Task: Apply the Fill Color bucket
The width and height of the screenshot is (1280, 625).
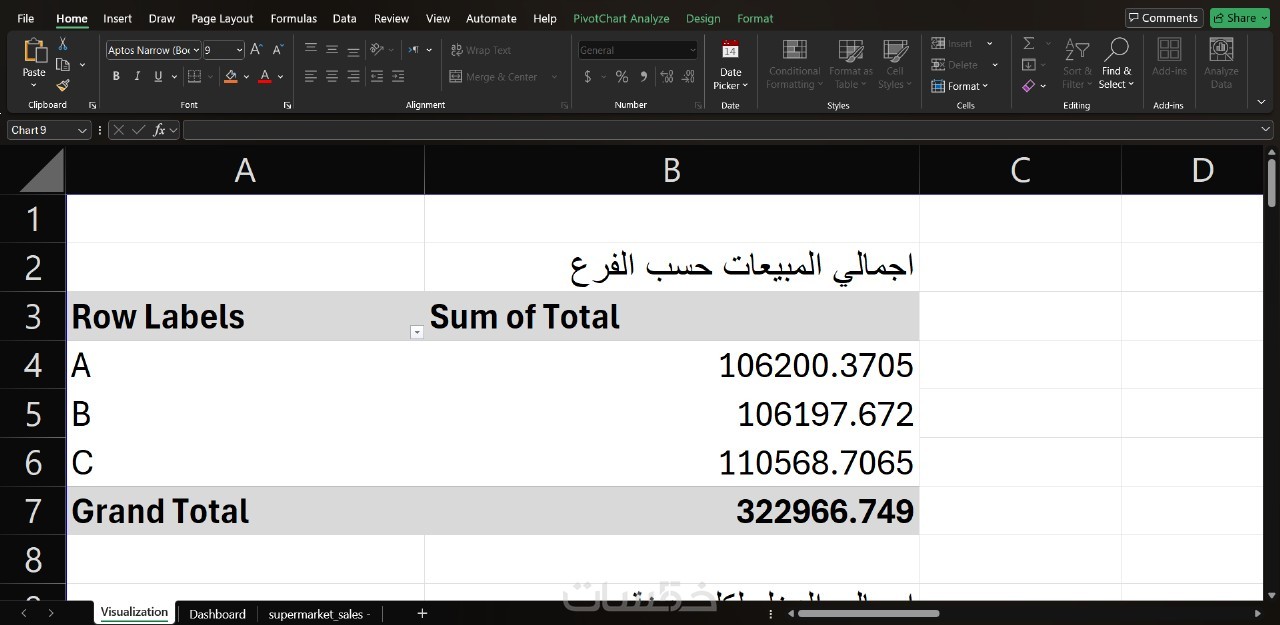Action: click(231, 76)
